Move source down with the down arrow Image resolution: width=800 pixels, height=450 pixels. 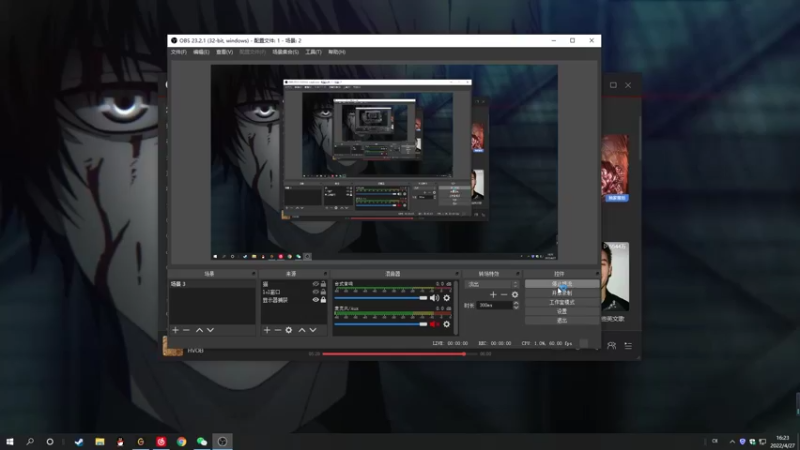pyautogui.click(x=313, y=330)
